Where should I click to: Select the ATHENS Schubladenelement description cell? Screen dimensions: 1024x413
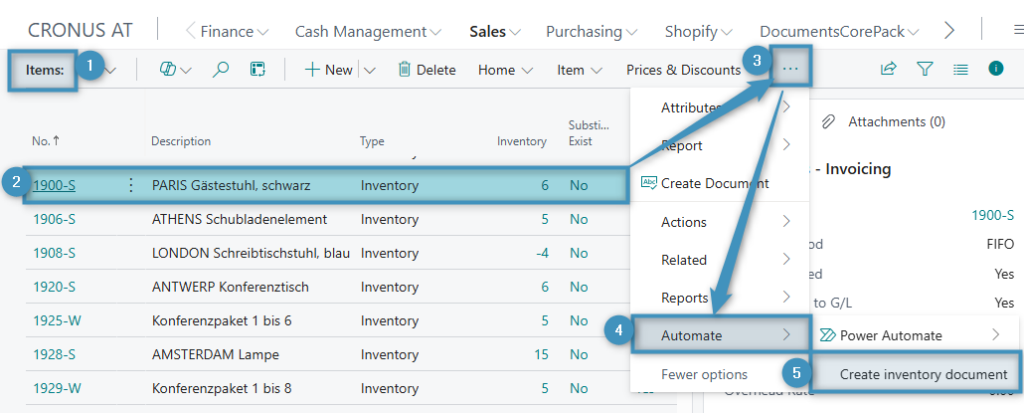(240, 220)
